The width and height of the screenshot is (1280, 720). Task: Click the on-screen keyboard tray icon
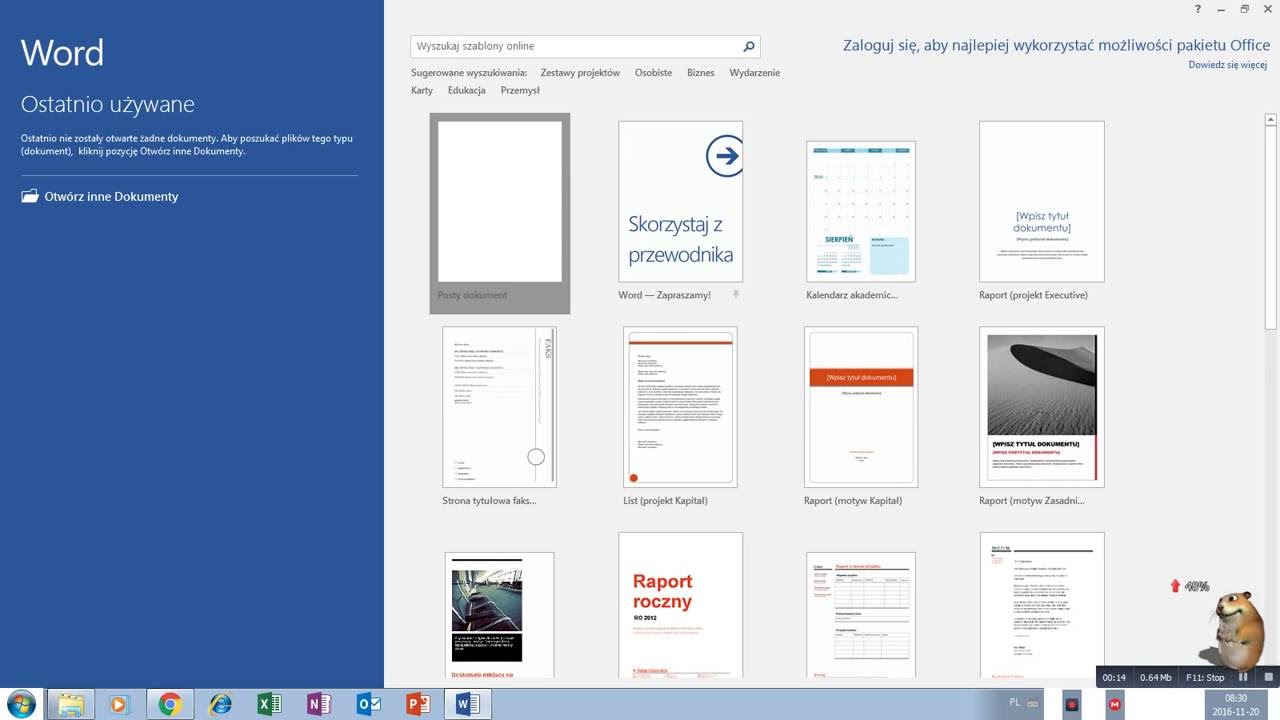click(1034, 704)
